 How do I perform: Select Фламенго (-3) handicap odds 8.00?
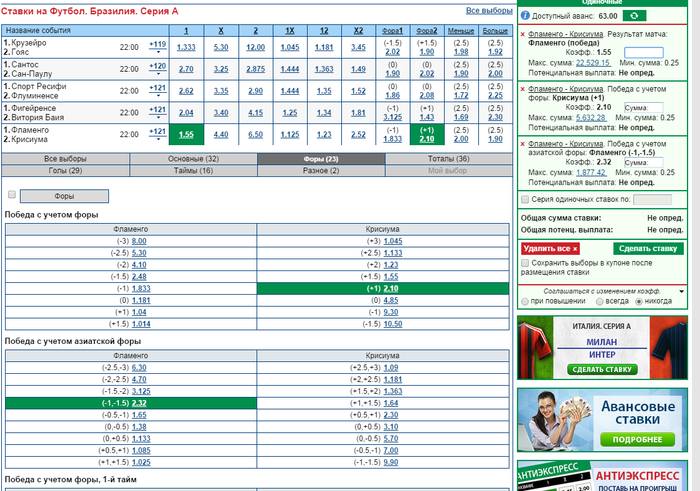click(x=139, y=241)
